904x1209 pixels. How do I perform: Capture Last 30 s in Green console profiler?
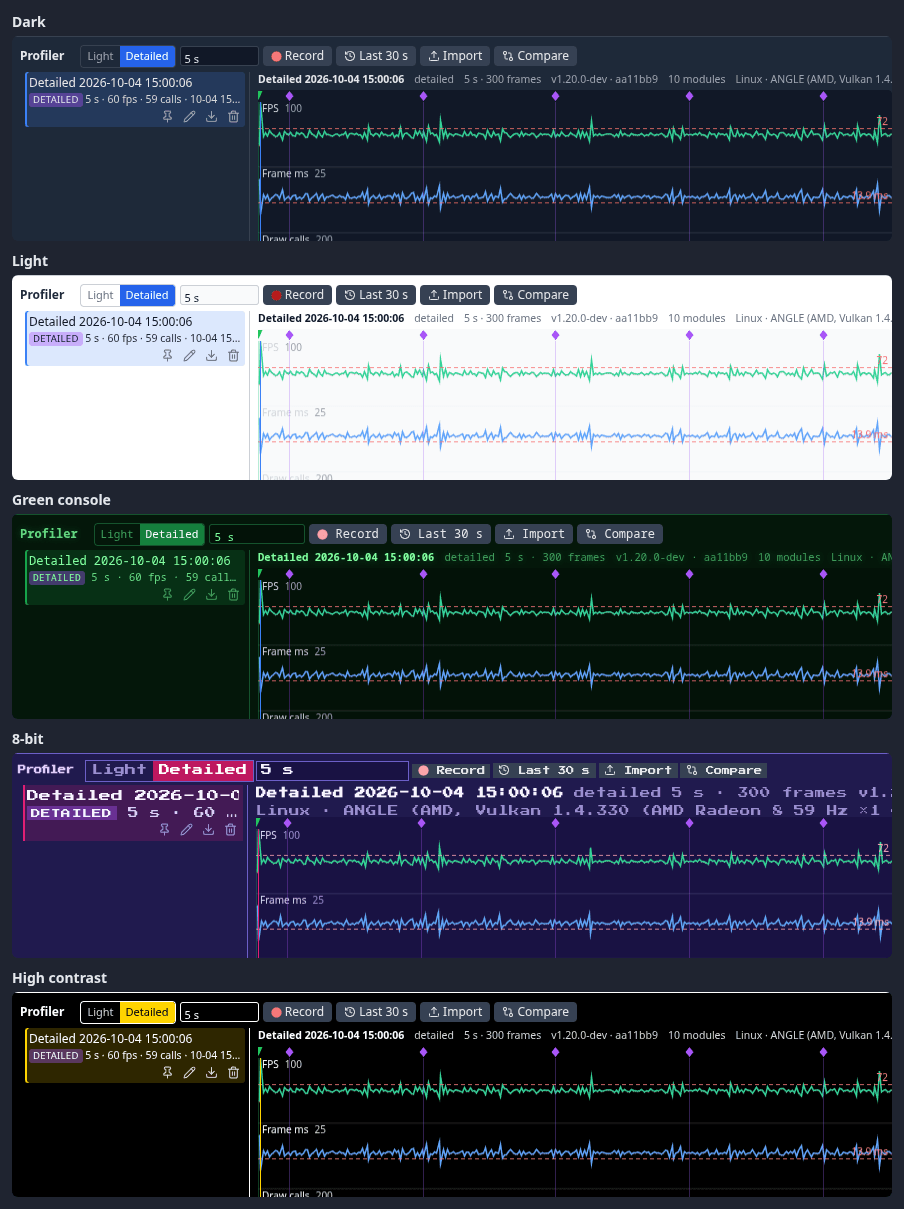440,534
